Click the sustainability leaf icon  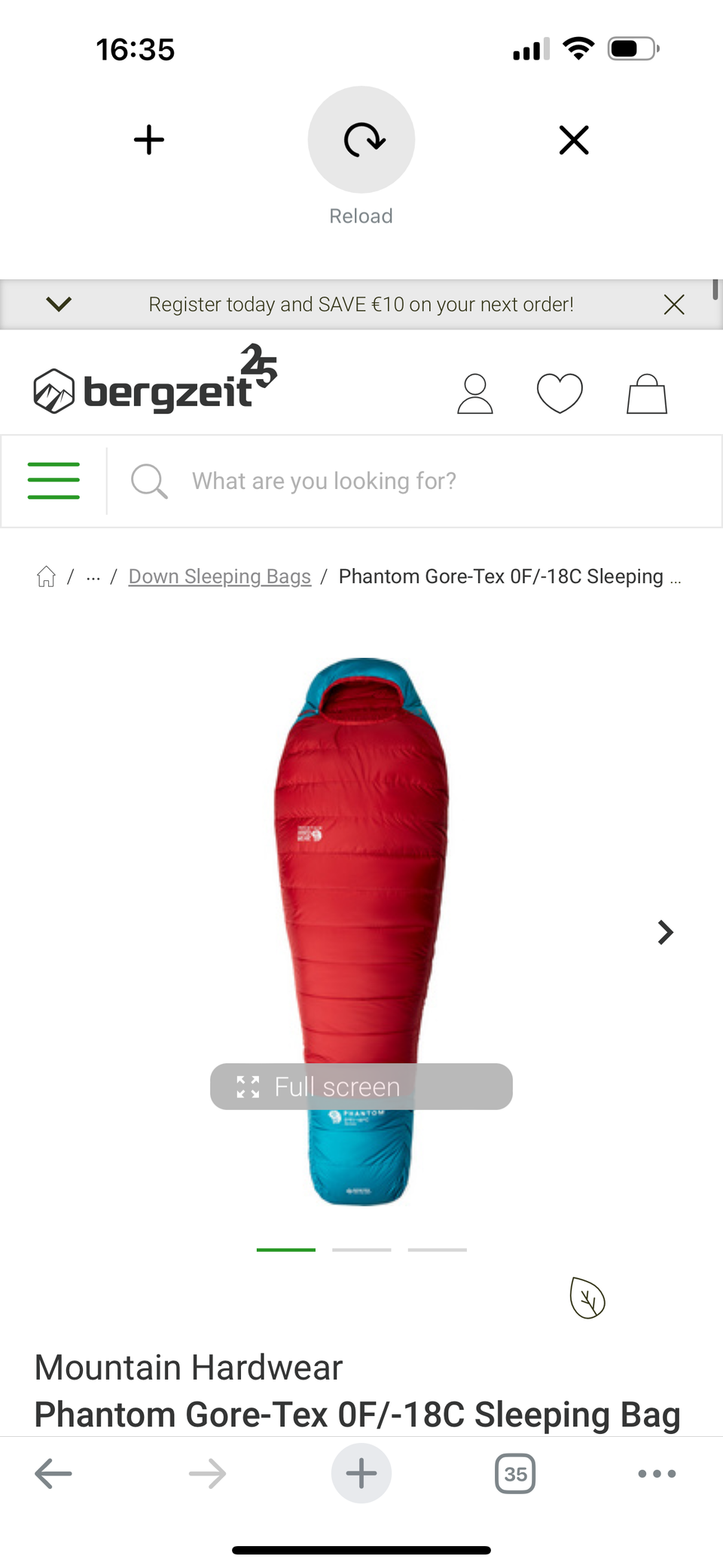coord(587,1297)
